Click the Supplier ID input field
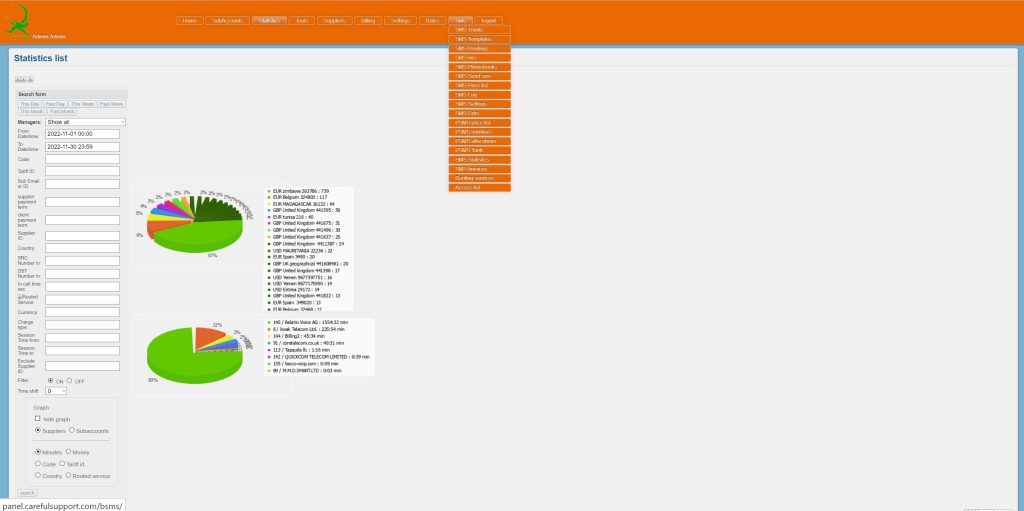 (x=82, y=235)
